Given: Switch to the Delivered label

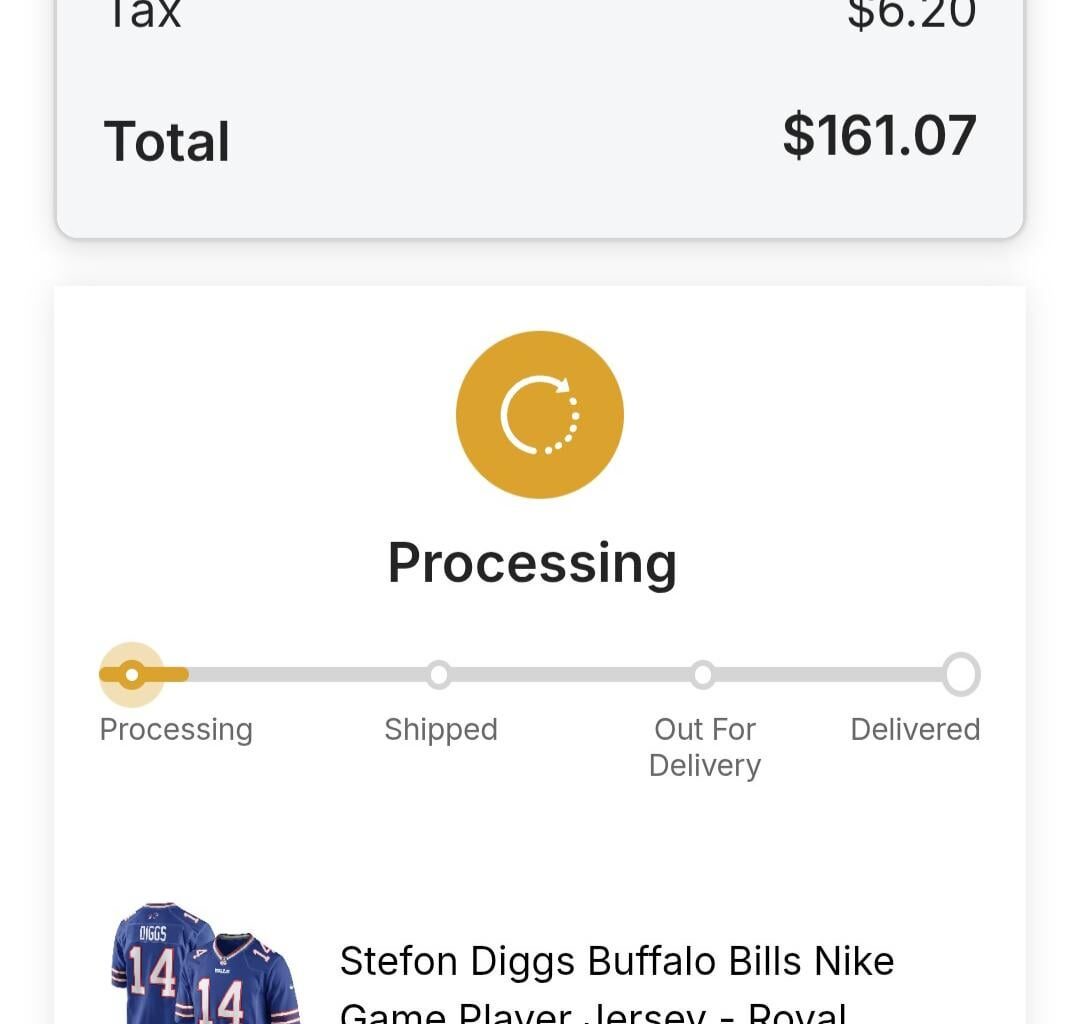Looking at the screenshot, I should coord(915,729).
